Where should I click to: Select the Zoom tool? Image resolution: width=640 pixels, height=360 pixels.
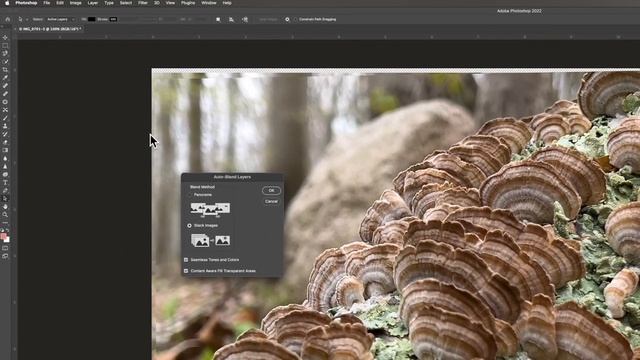5,215
